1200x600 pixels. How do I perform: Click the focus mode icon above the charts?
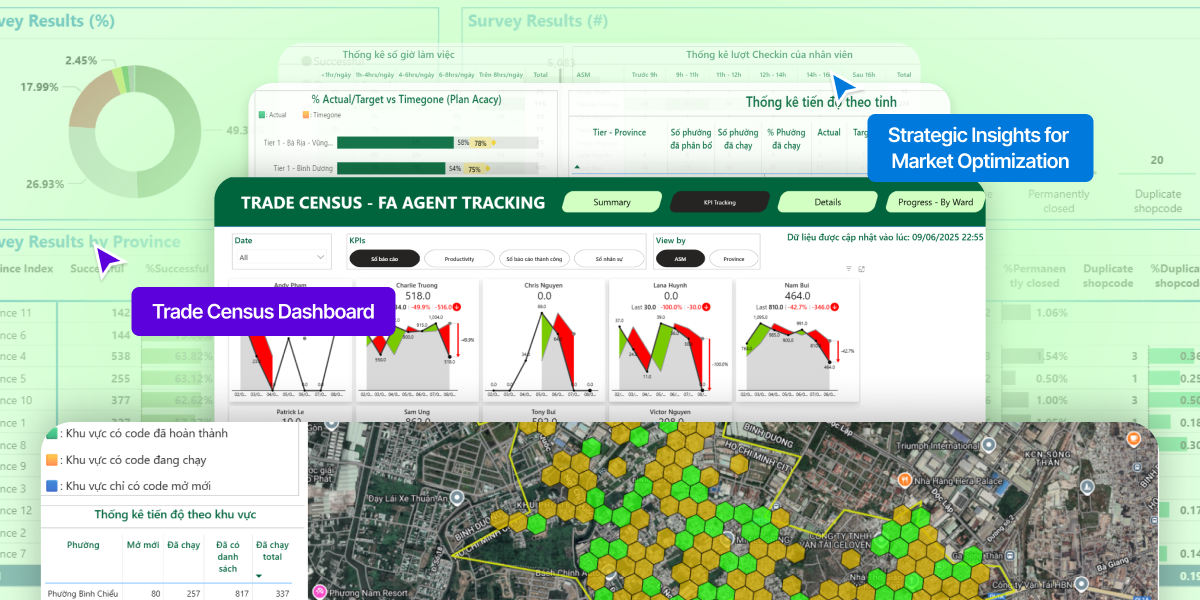[861, 269]
